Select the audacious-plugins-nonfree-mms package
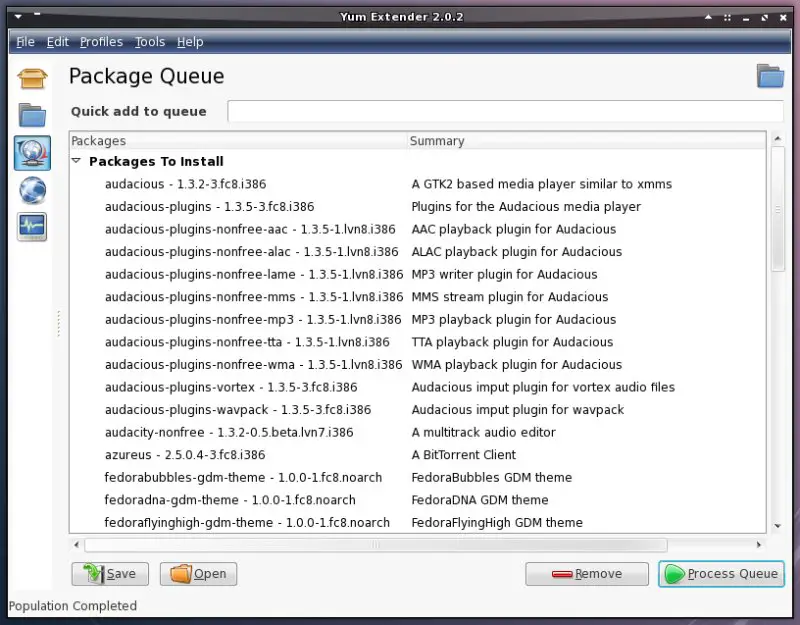This screenshot has width=800, height=625. [x=418, y=296]
